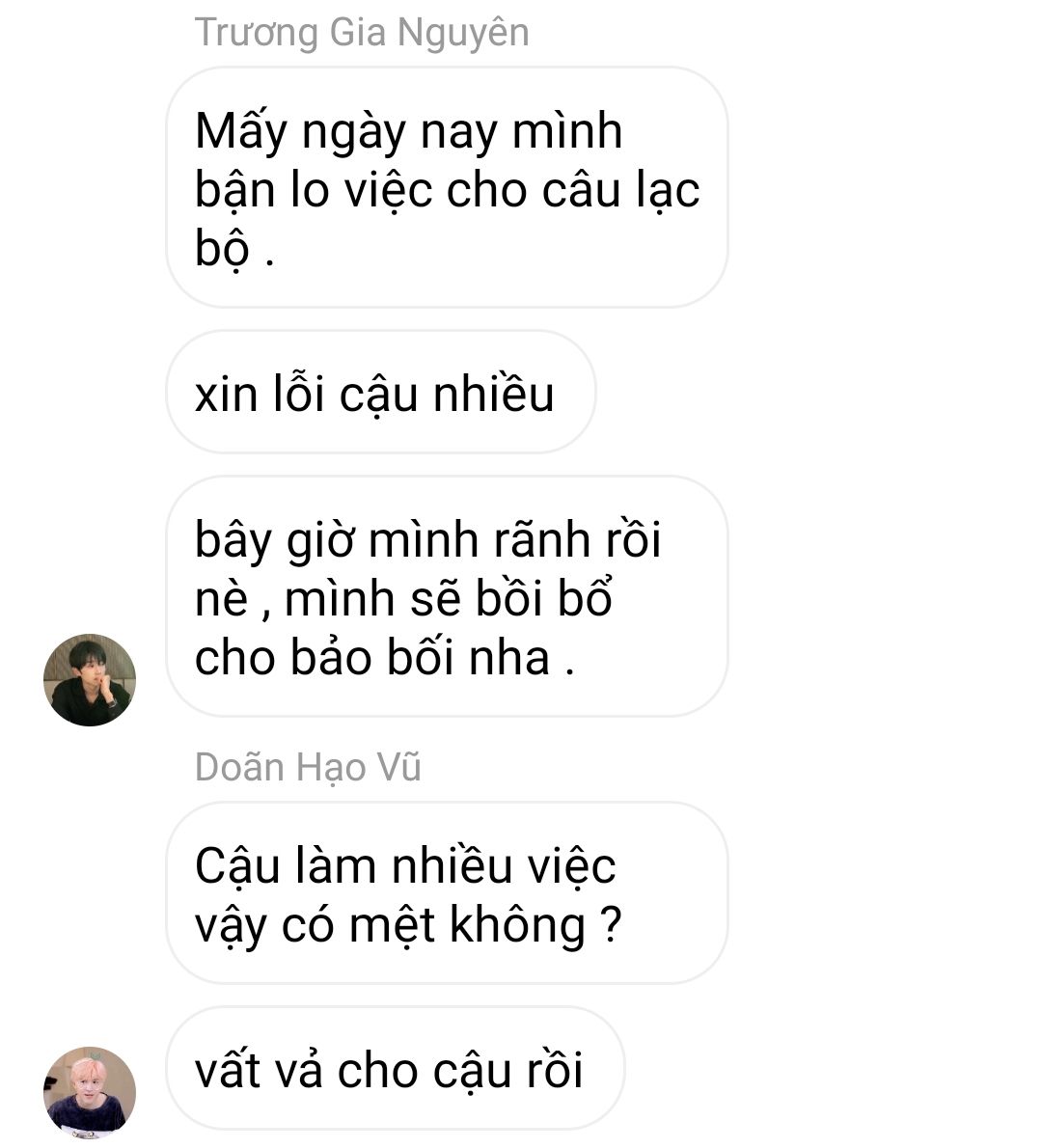
Task: Open the gray name label above 'Cậu làm nhiều việc'
Action: point(308,767)
